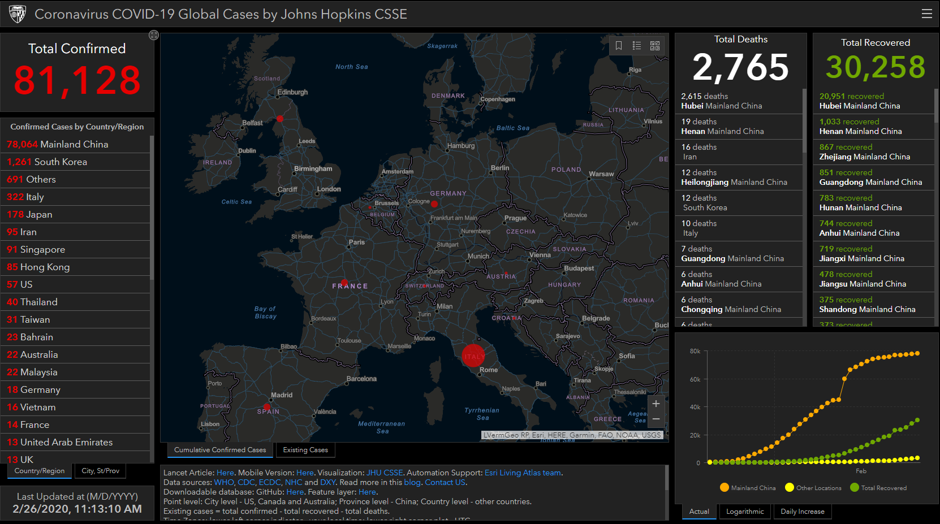Zoom in on the map with the plus button
The height and width of the screenshot is (524, 940).
[x=656, y=403]
